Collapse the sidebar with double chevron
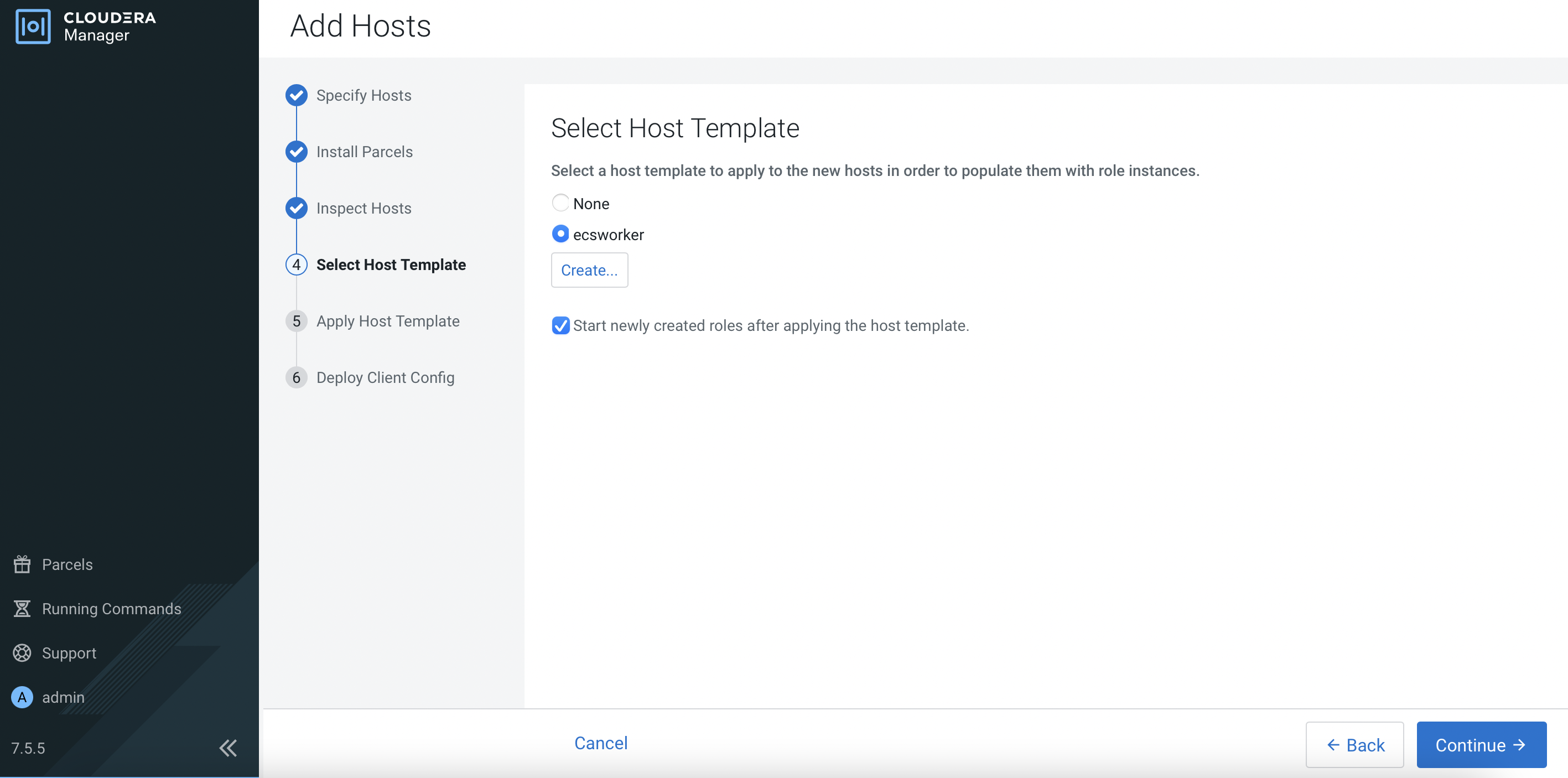This screenshot has height=778, width=1568. [x=229, y=748]
